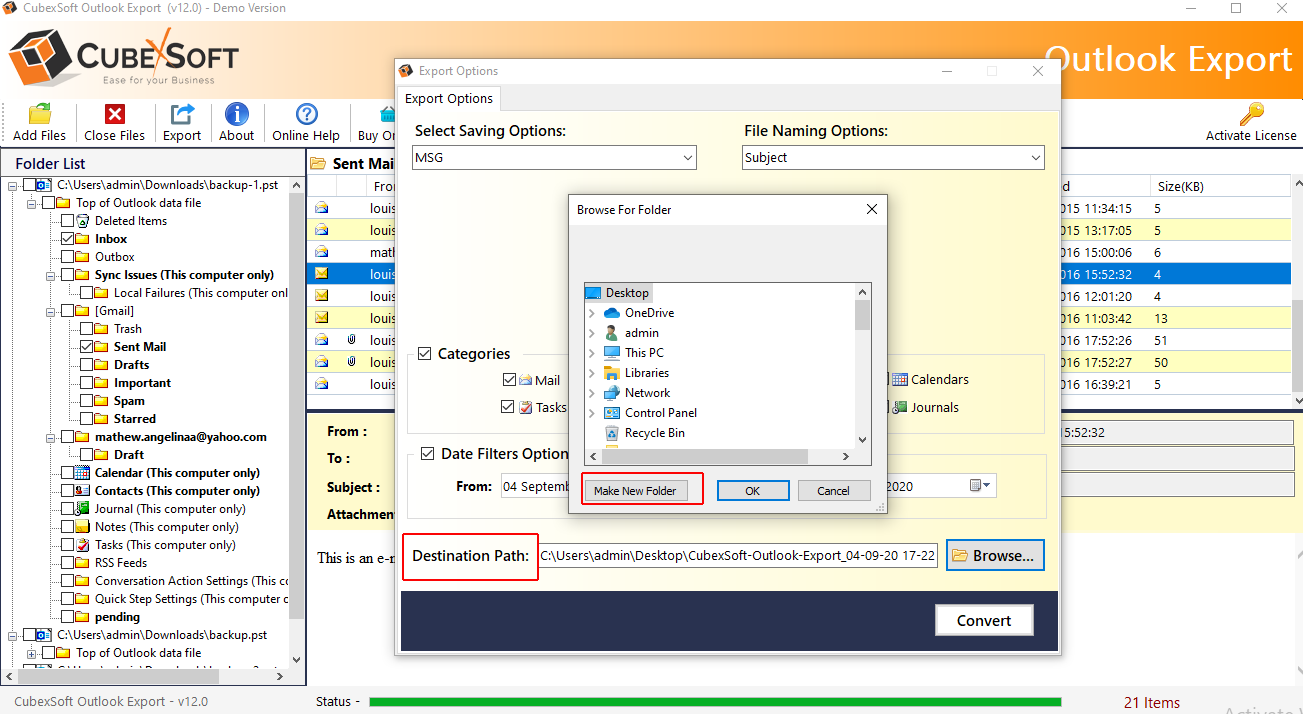Click the Tasks (This computer only) folder icon

pyautogui.click(x=84, y=545)
